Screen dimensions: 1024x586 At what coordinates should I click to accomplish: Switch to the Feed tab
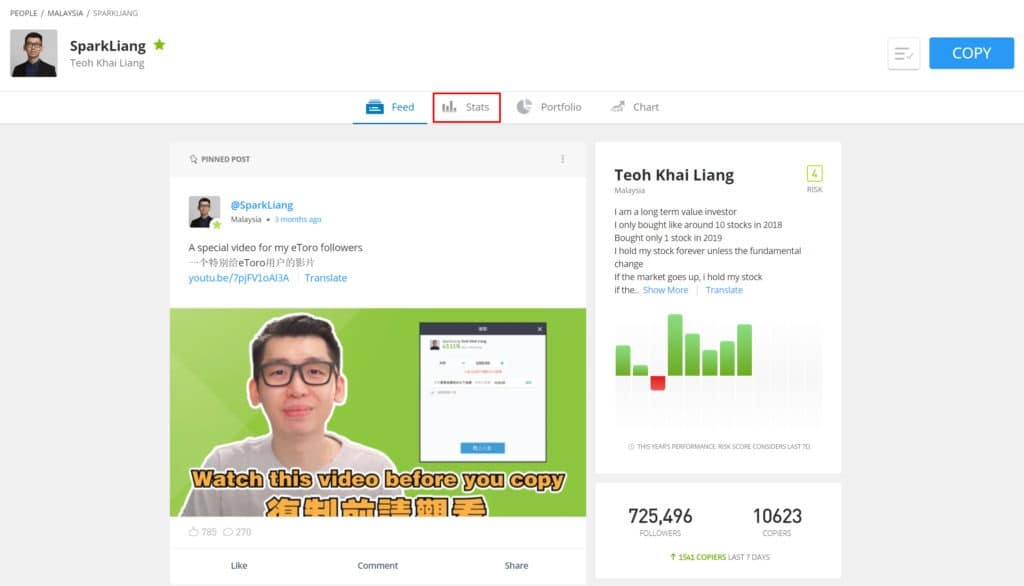tap(390, 107)
